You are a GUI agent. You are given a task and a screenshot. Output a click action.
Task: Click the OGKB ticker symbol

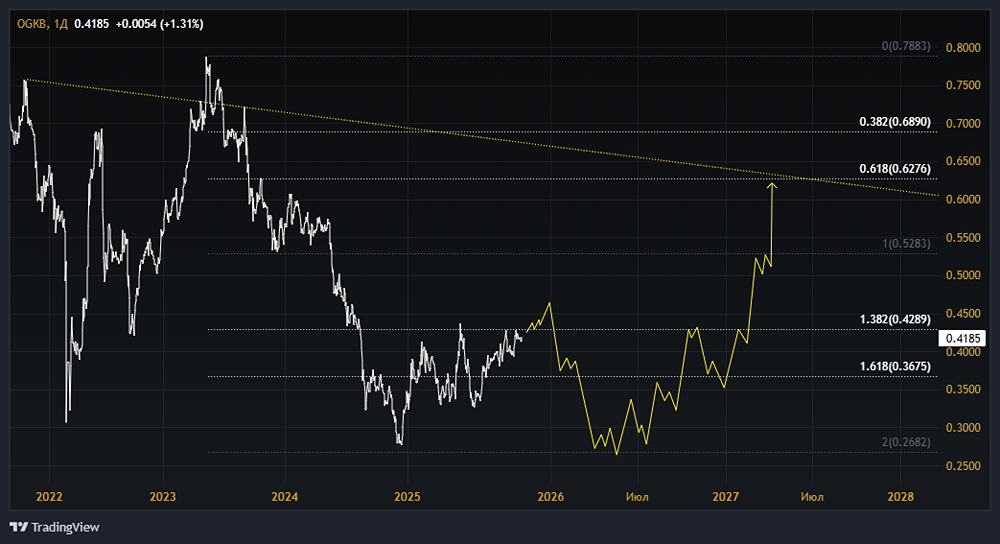[x=31, y=24]
